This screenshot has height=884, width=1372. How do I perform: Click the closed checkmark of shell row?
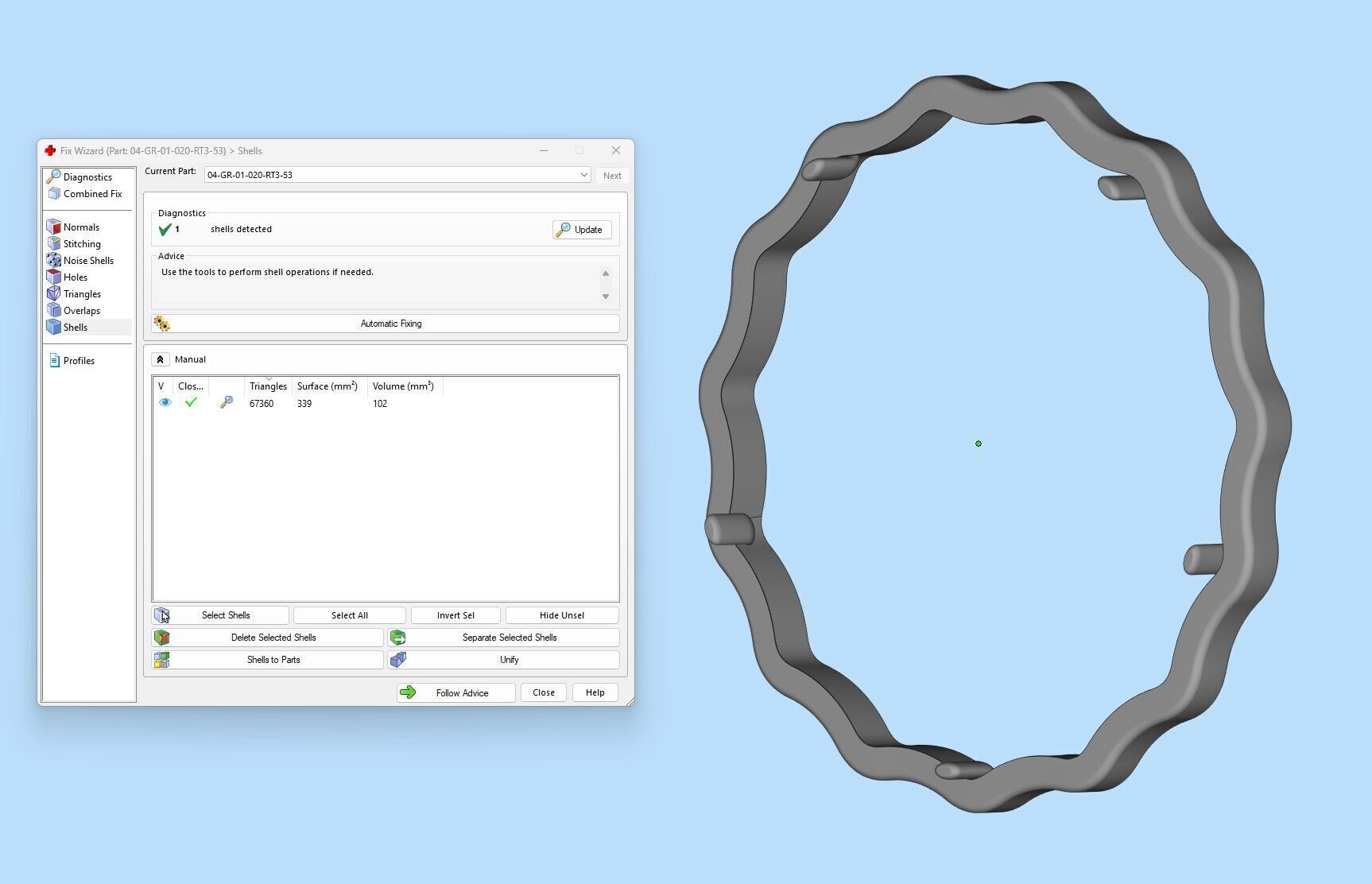[191, 403]
